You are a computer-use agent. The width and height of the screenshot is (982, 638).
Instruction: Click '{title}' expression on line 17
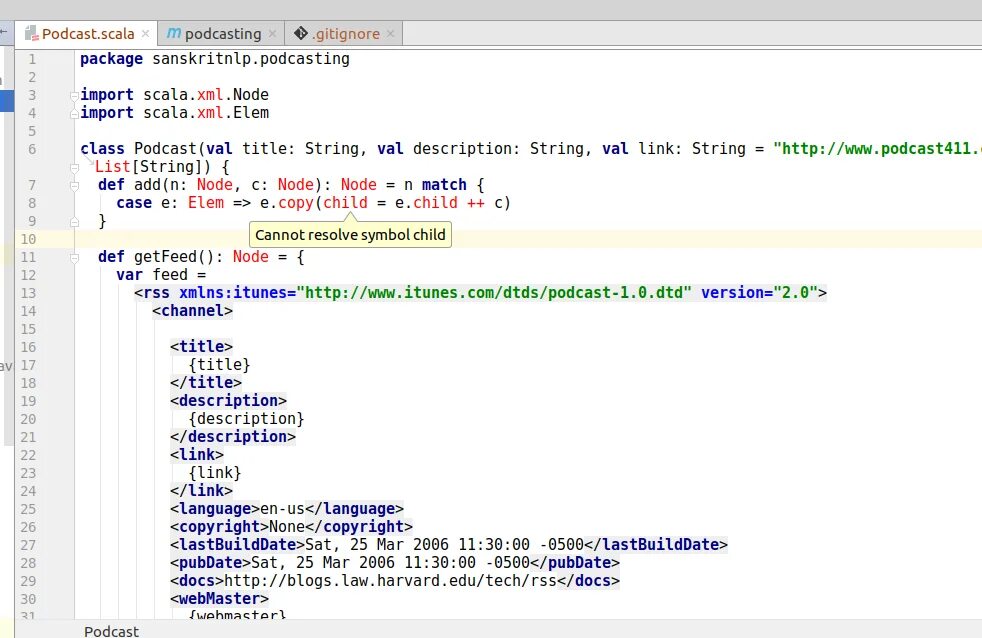pos(219,364)
